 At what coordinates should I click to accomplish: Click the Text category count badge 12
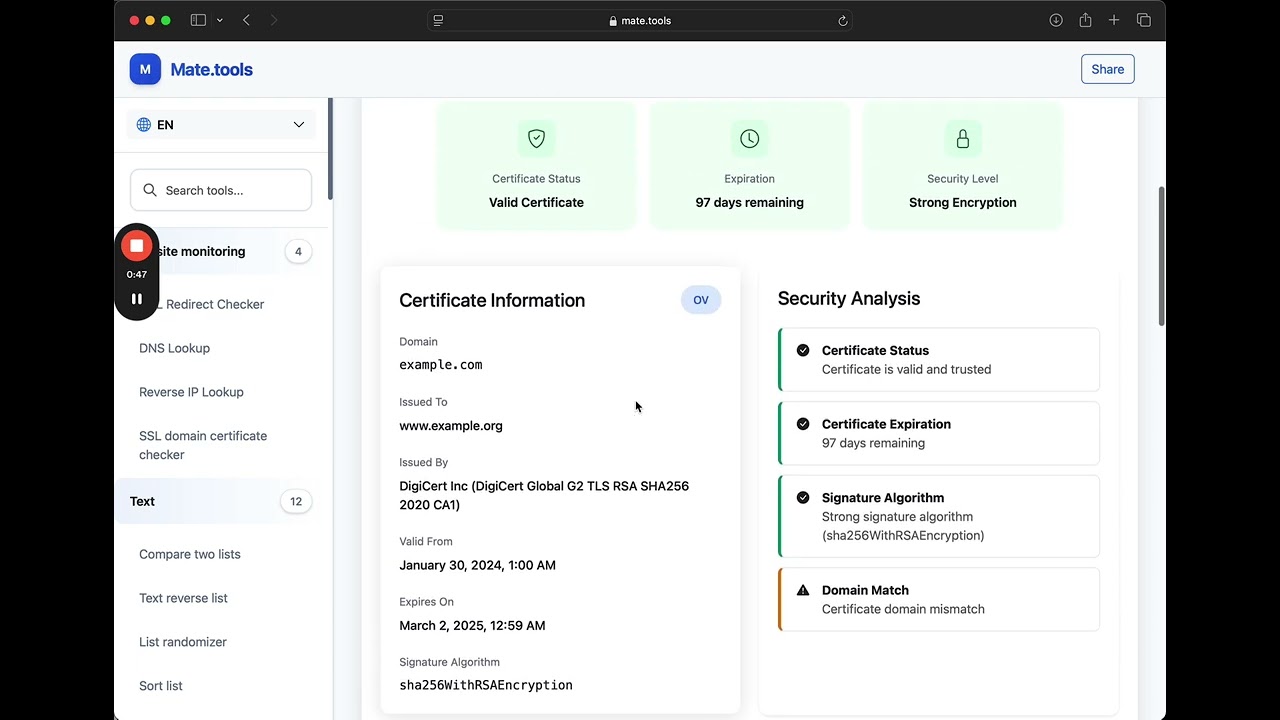point(296,501)
